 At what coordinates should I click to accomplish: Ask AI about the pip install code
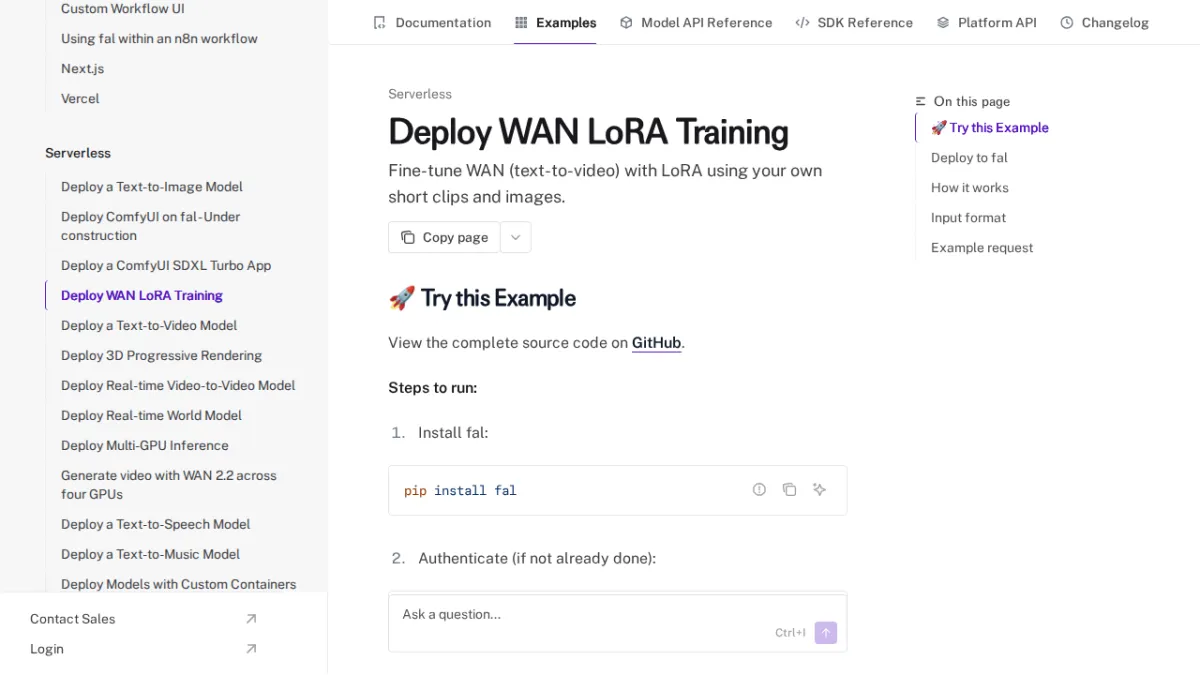819,489
